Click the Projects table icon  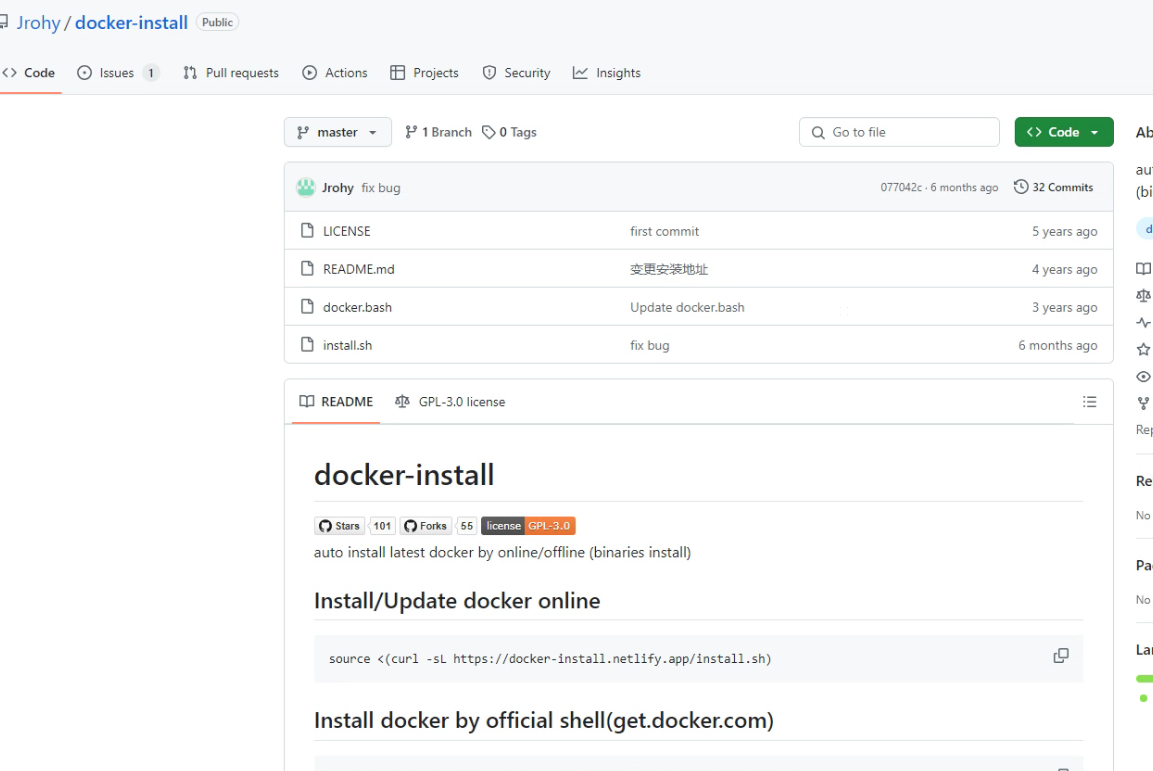398,73
